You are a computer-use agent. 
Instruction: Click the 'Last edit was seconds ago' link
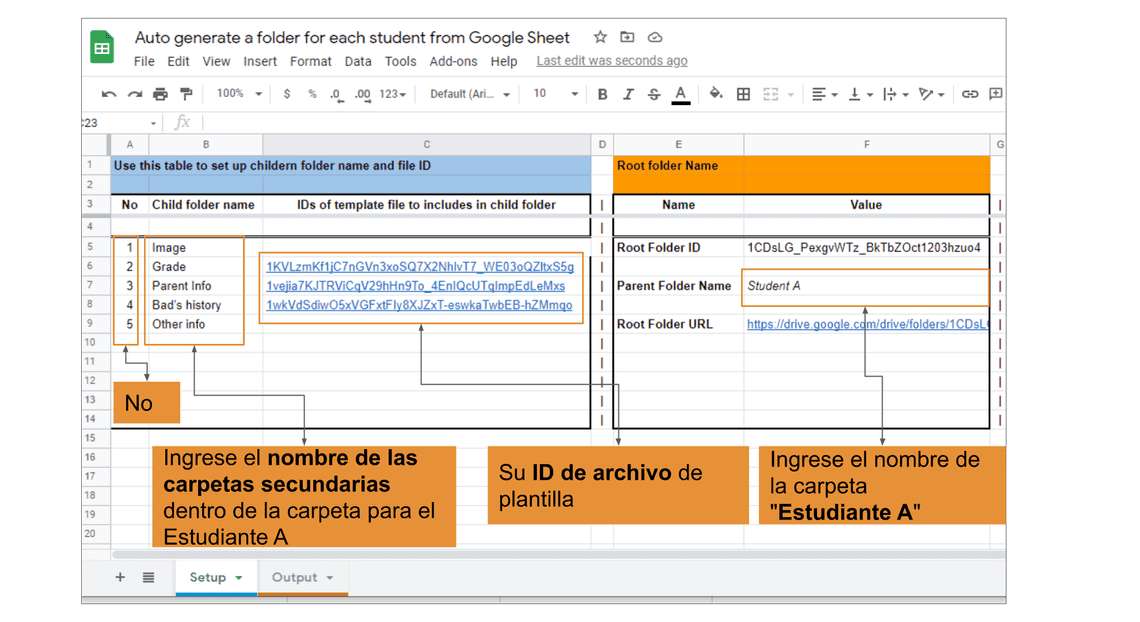[611, 61]
